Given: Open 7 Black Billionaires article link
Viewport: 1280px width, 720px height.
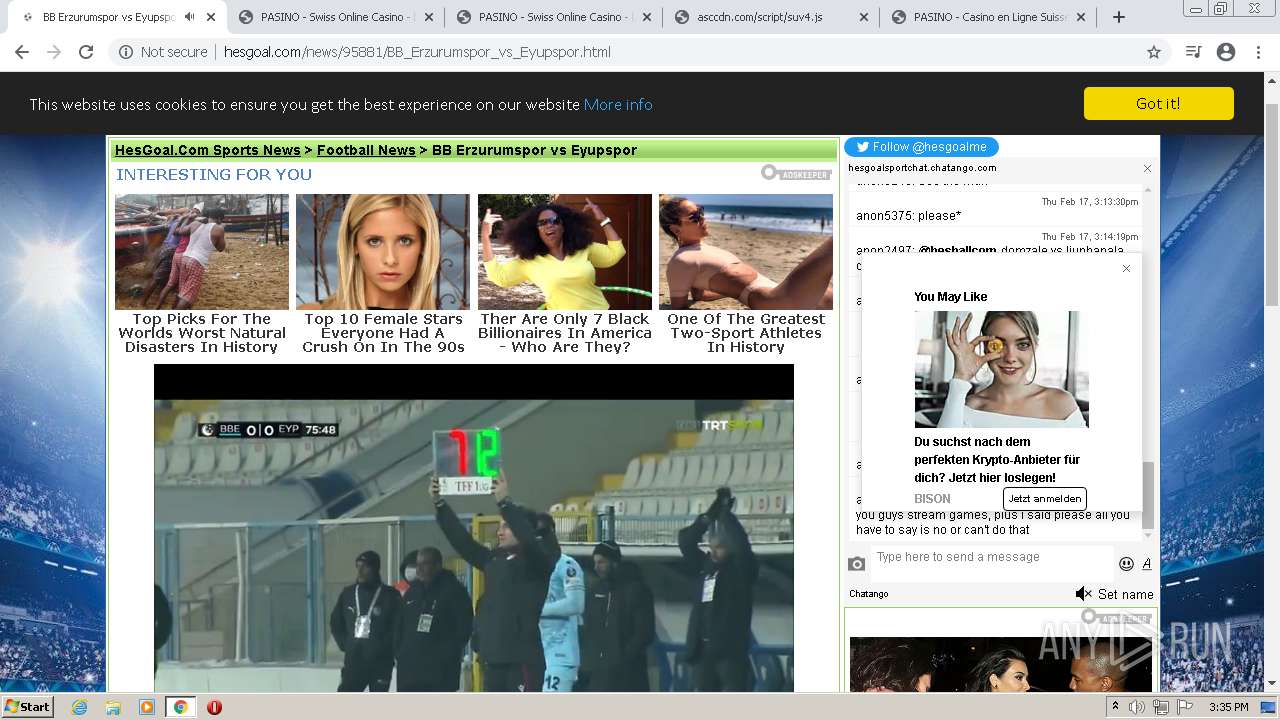Looking at the screenshot, I should pos(565,333).
